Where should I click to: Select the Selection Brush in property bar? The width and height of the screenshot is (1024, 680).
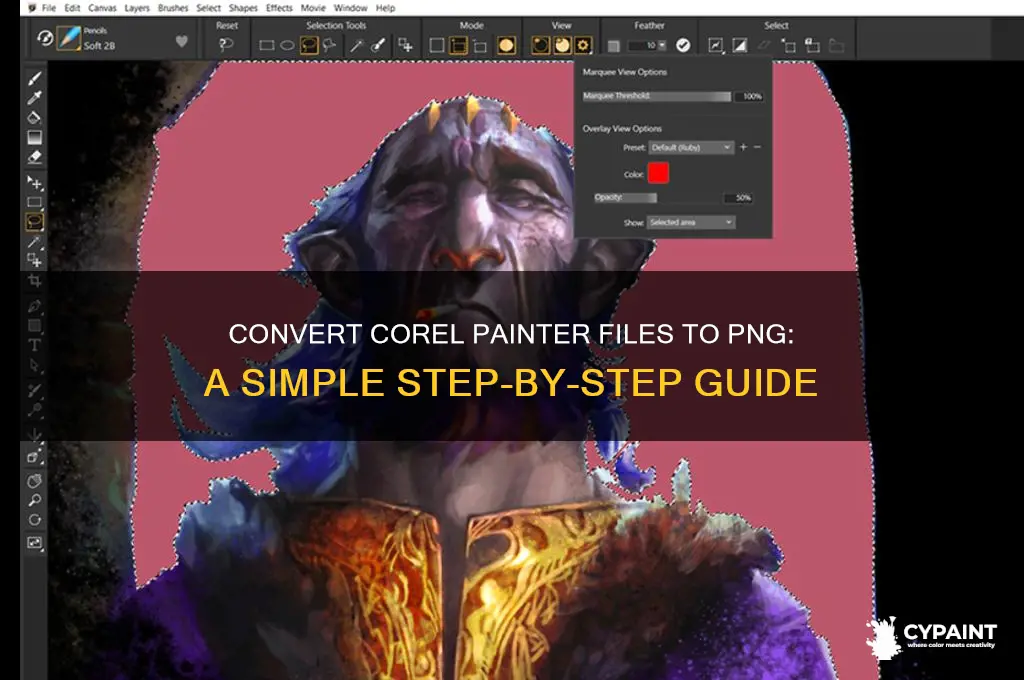377,45
